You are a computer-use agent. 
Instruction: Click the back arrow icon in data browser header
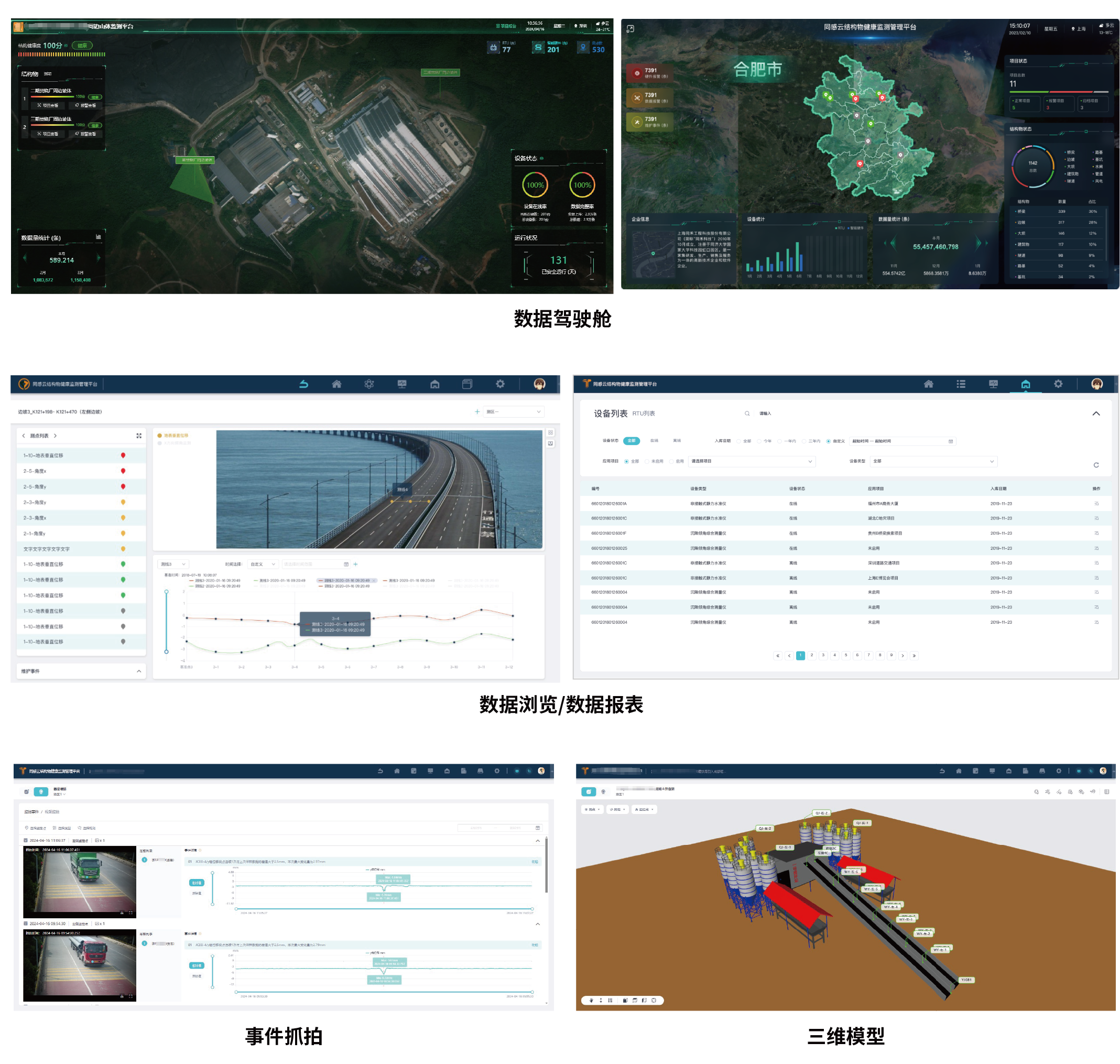point(303,384)
